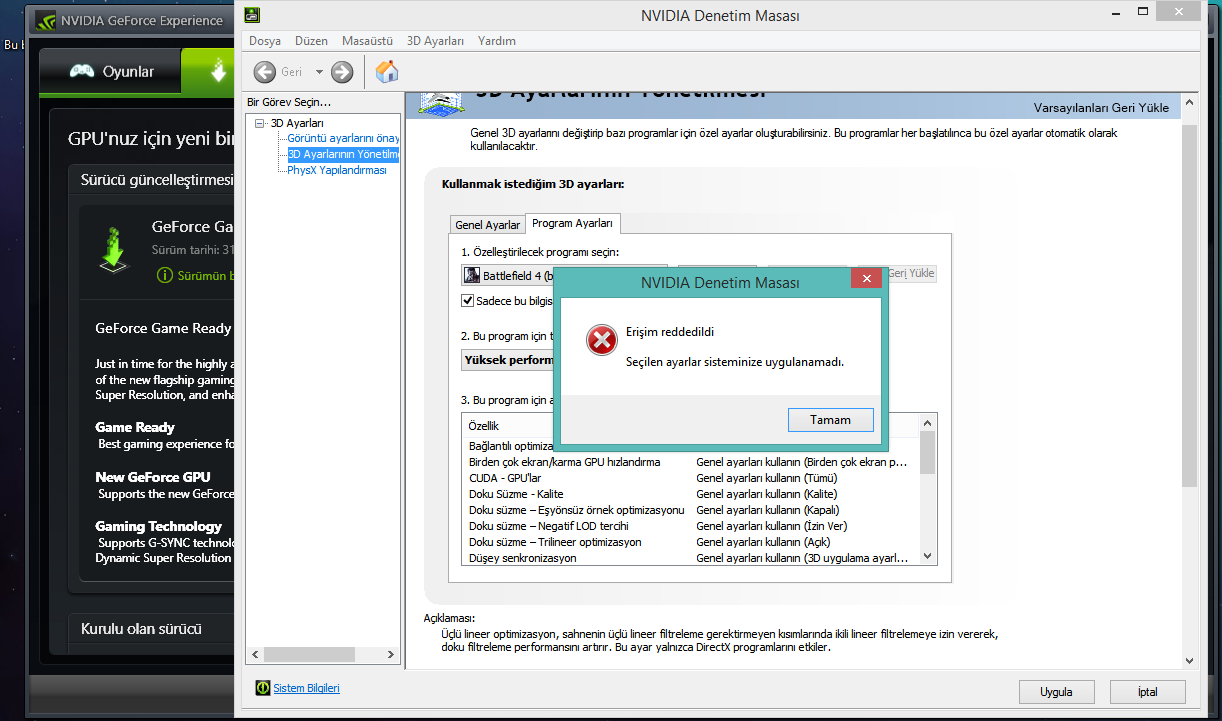Close the Erişim reddedildi error dialog
The height and width of the screenshot is (721, 1222).
click(x=866, y=280)
